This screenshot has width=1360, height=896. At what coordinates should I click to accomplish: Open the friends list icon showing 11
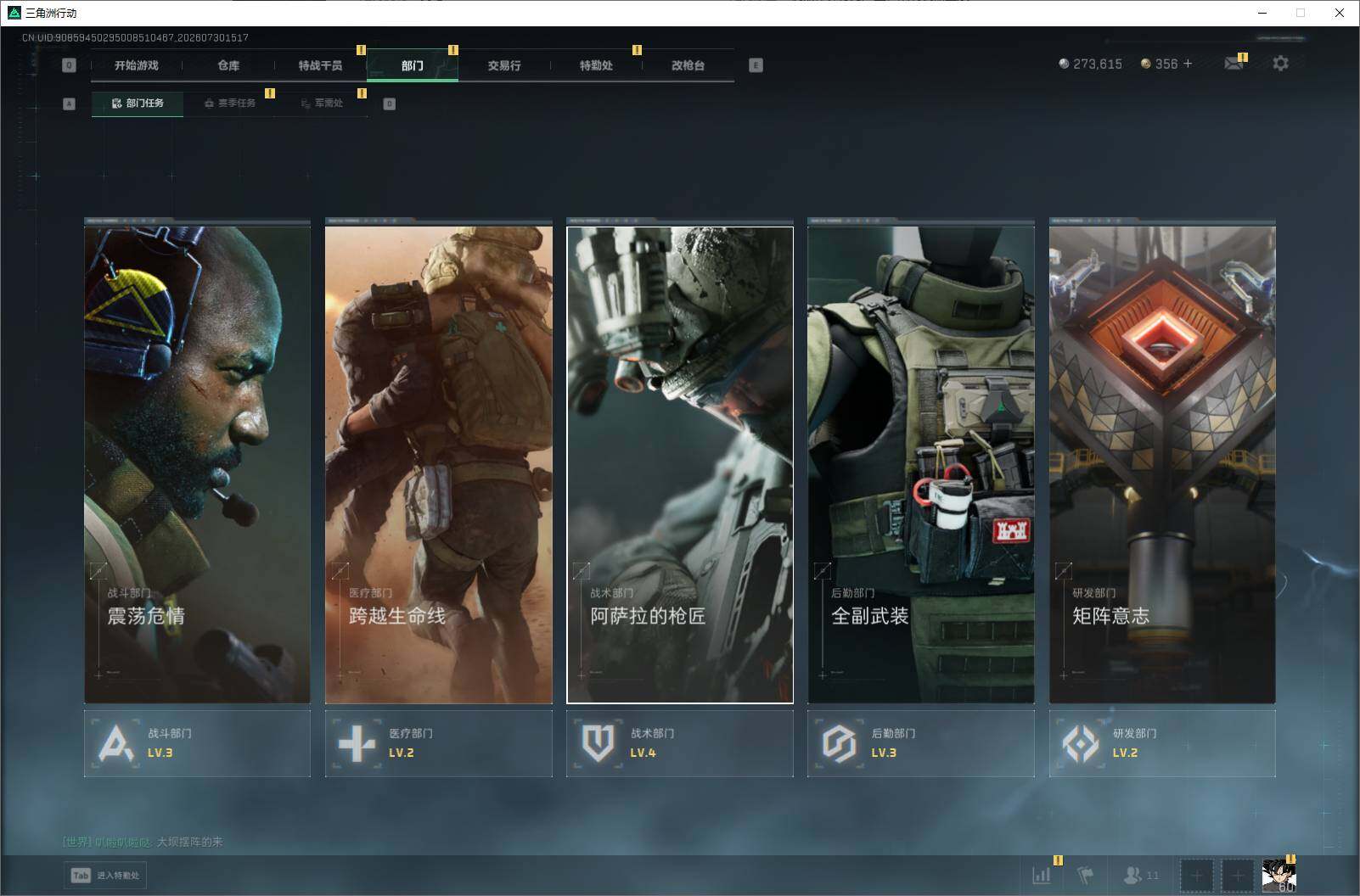pyautogui.click(x=1141, y=875)
